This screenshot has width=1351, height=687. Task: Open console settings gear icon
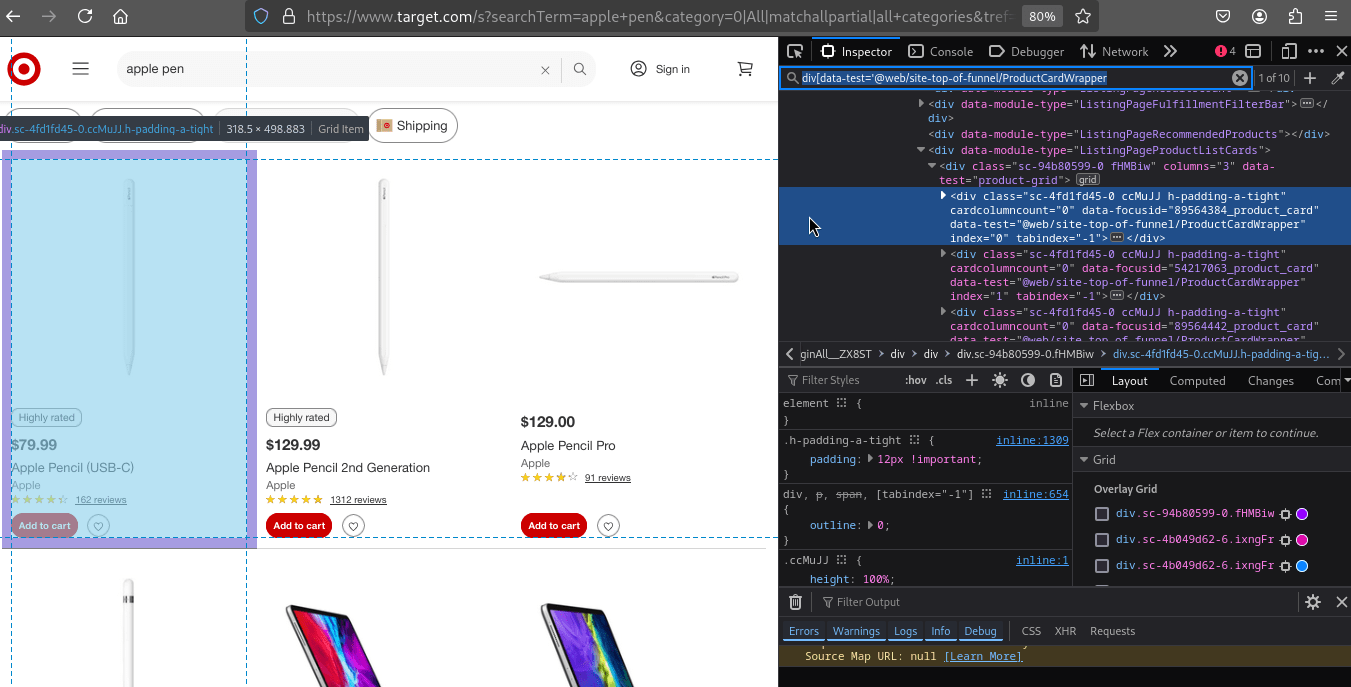tap(1313, 602)
